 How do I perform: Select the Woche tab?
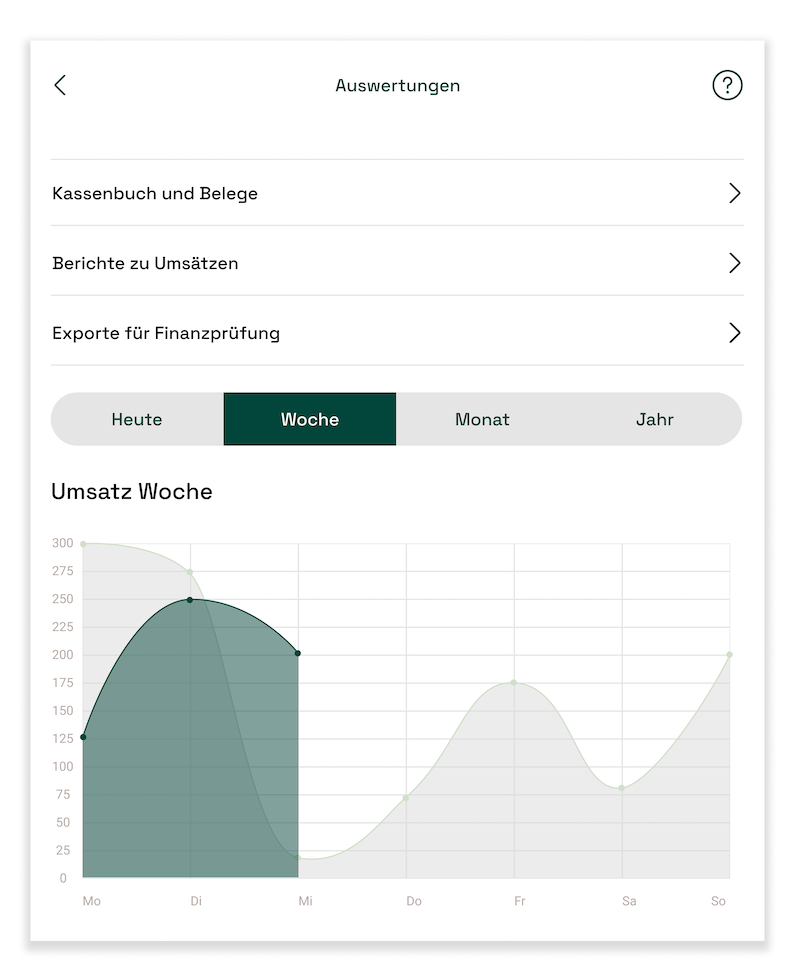[x=310, y=419]
